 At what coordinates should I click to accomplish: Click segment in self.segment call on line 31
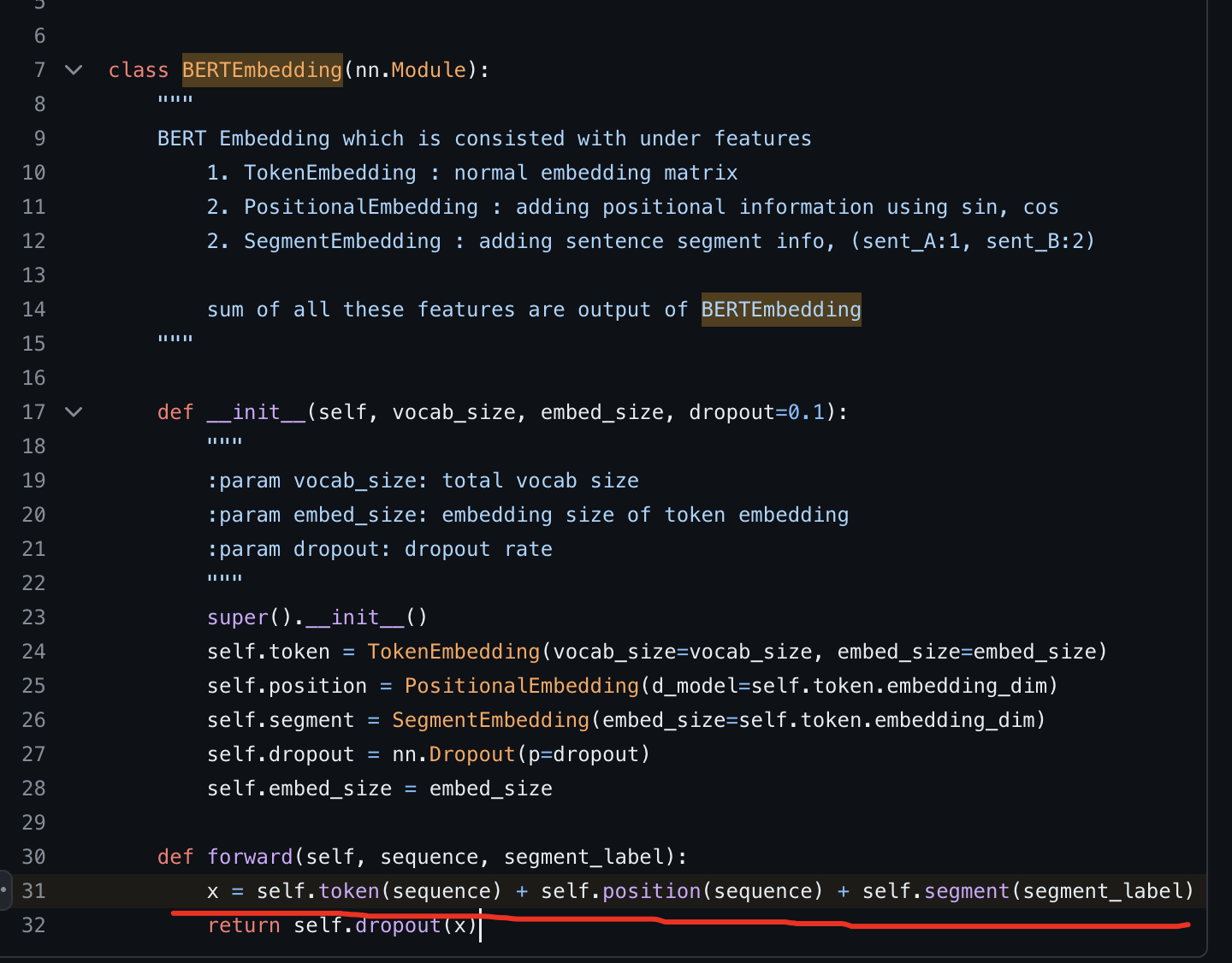[967, 891]
